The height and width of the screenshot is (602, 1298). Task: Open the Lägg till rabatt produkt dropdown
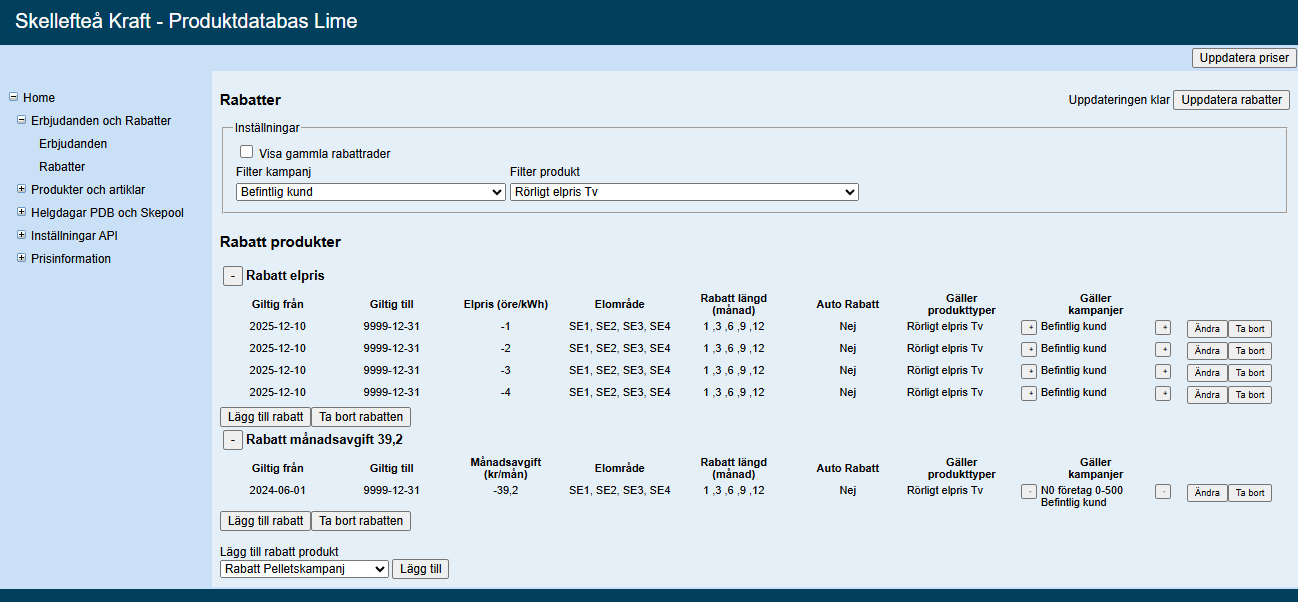304,569
